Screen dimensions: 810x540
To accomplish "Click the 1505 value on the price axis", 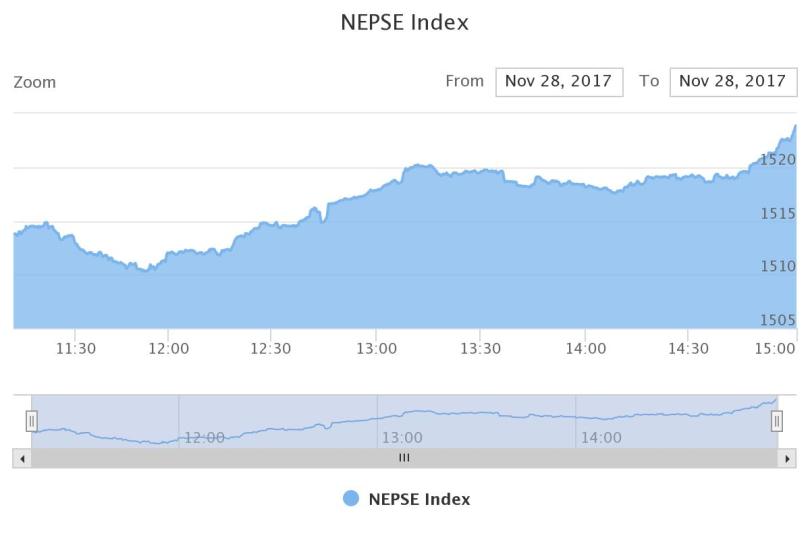I will coord(778,320).
